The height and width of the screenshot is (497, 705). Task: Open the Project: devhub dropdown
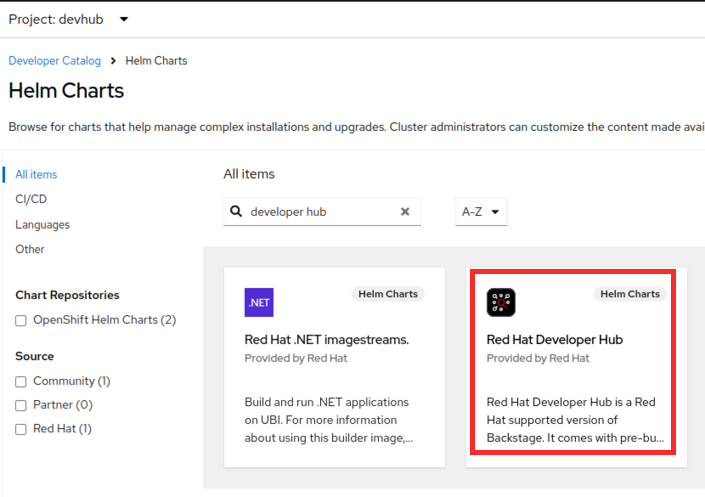click(x=68, y=19)
